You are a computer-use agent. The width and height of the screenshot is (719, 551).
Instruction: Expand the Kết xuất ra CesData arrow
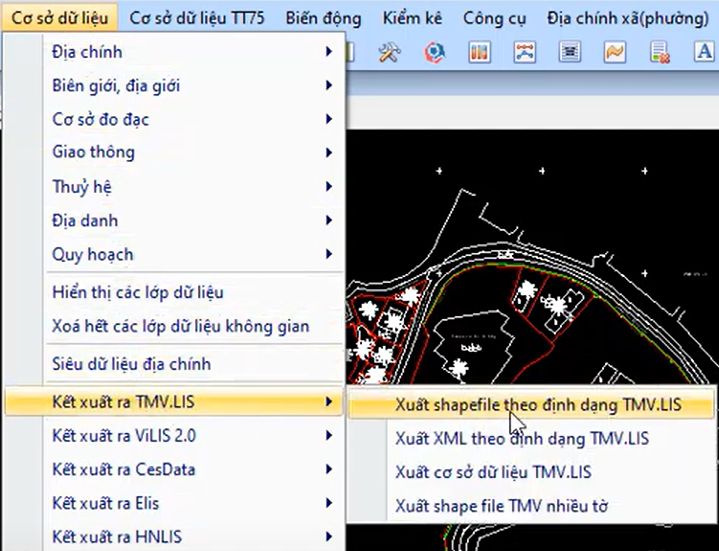coord(329,469)
